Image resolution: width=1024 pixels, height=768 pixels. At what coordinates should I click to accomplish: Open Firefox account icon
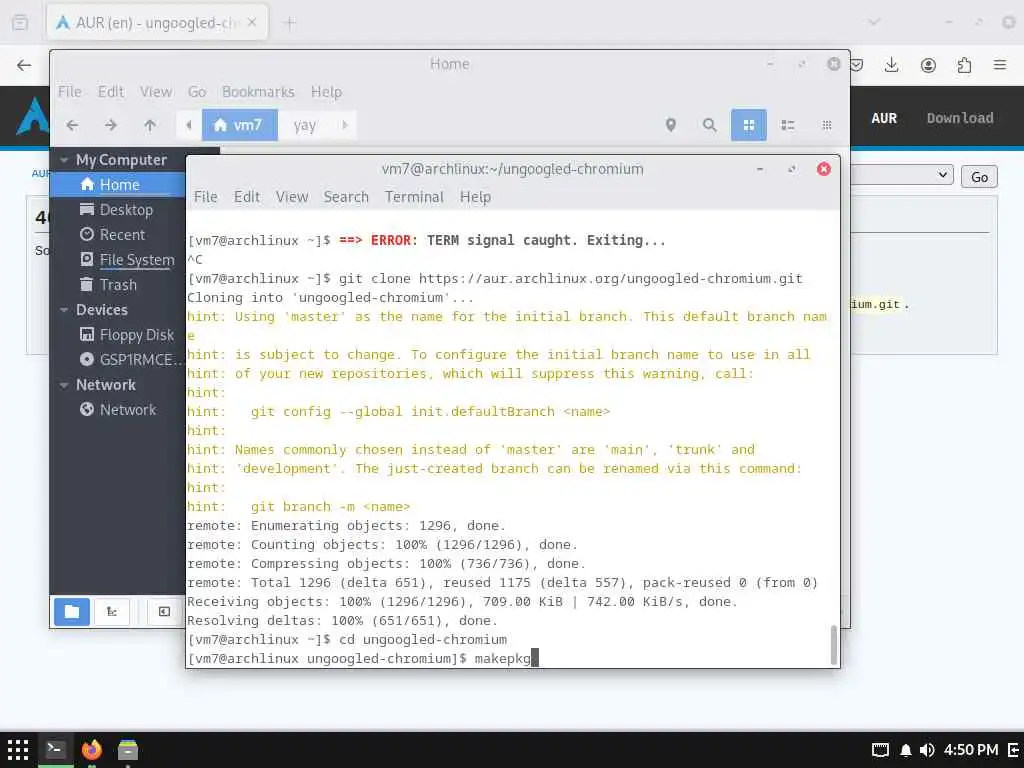[928, 65]
